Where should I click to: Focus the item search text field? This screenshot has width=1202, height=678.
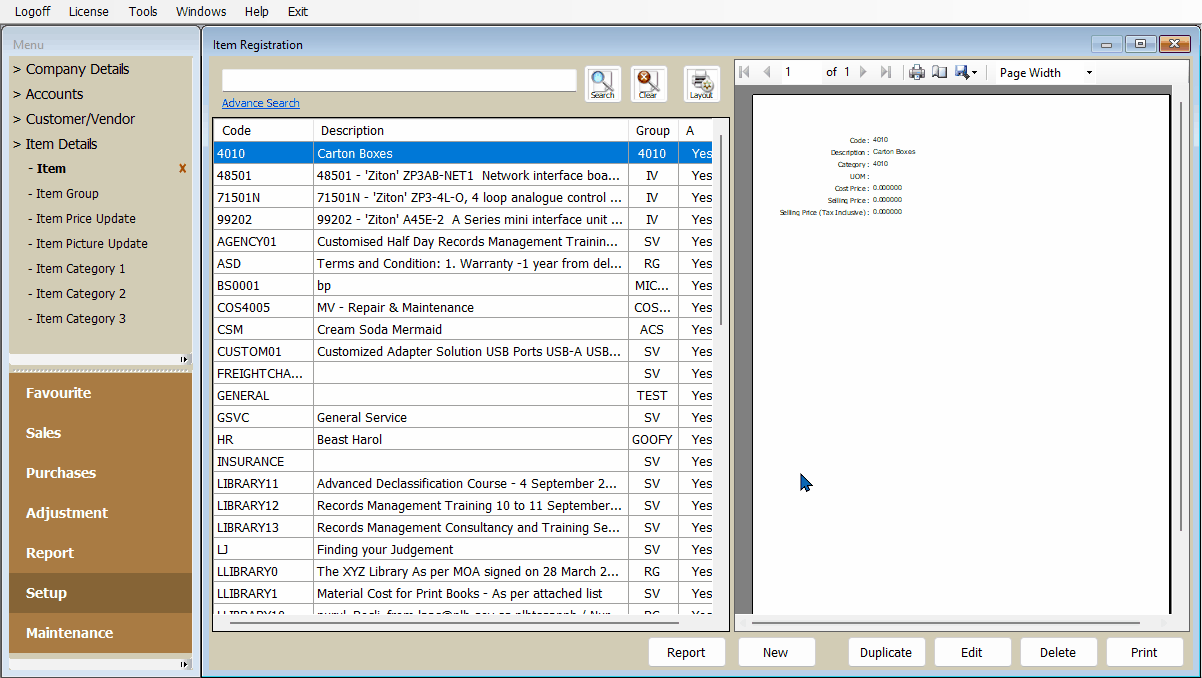pos(399,80)
